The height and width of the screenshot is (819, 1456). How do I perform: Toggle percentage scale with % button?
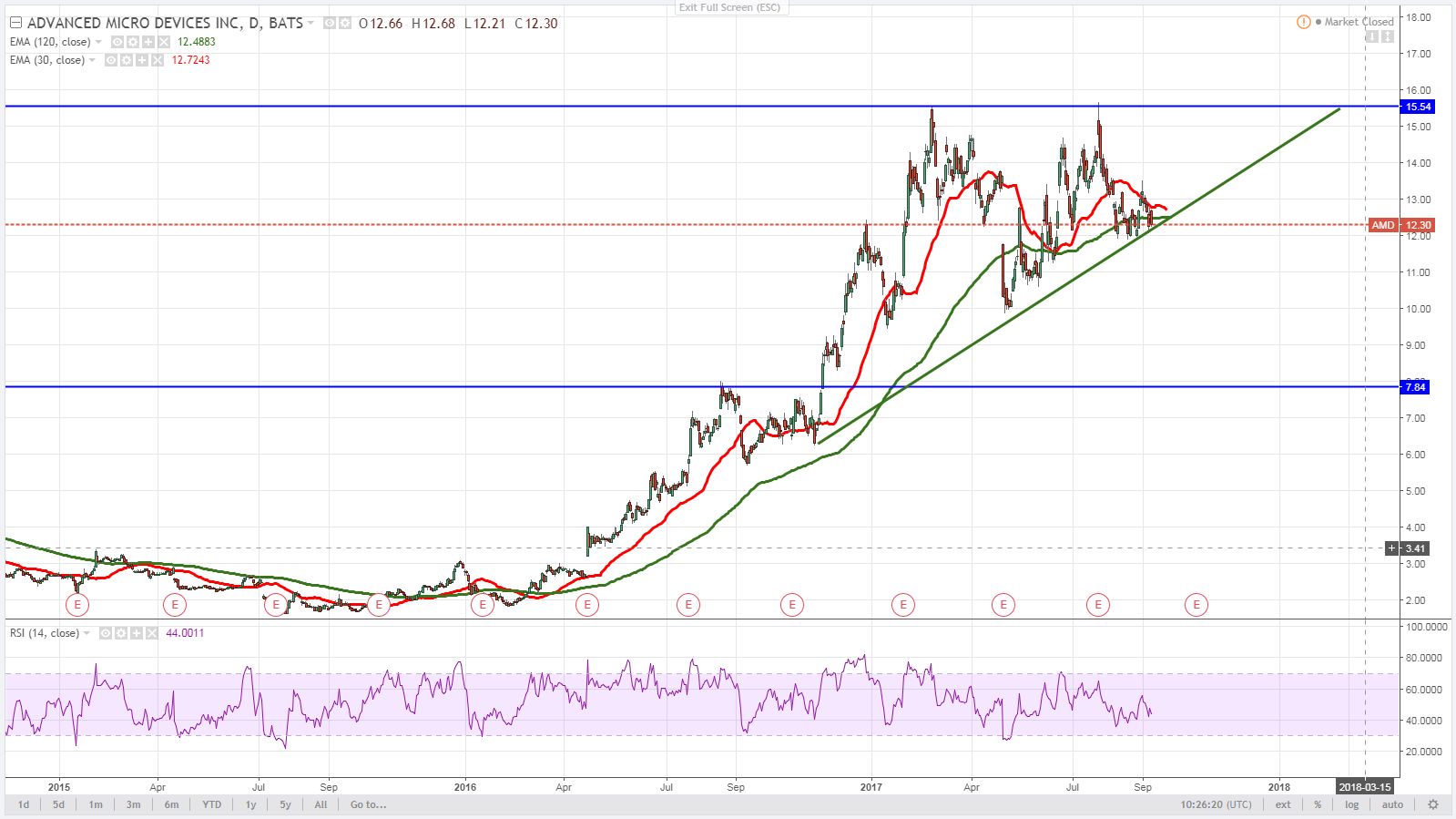click(1318, 804)
